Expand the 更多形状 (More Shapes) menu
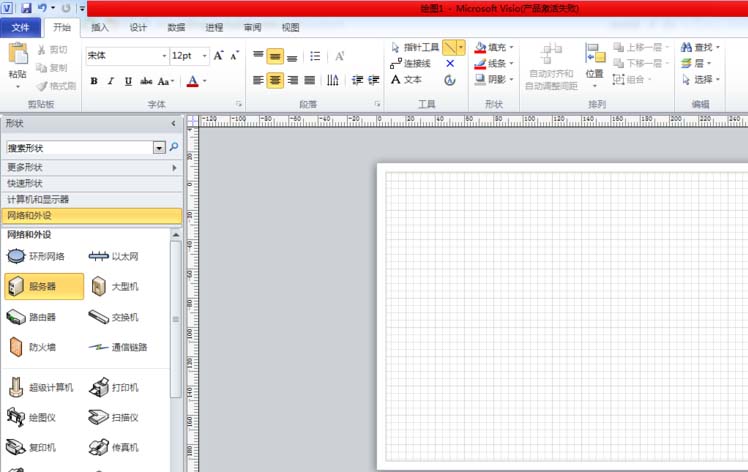Image resolution: width=748 pixels, height=472 pixels. click(91, 167)
